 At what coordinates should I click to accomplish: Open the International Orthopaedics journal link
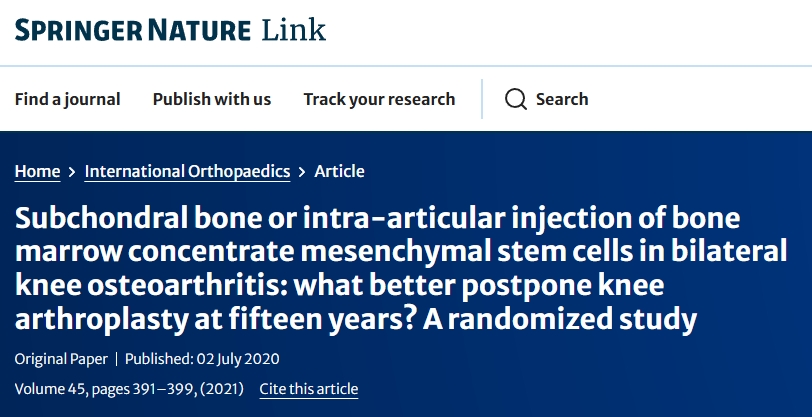pyautogui.click(x=187, y=171)
